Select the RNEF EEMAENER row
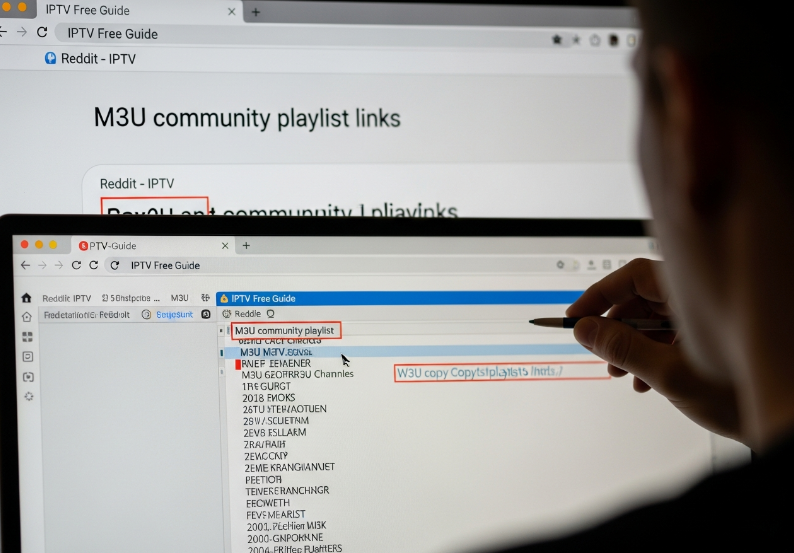This screenshot has width=794, height=553. pyautogui.click(x=276, y=363)
